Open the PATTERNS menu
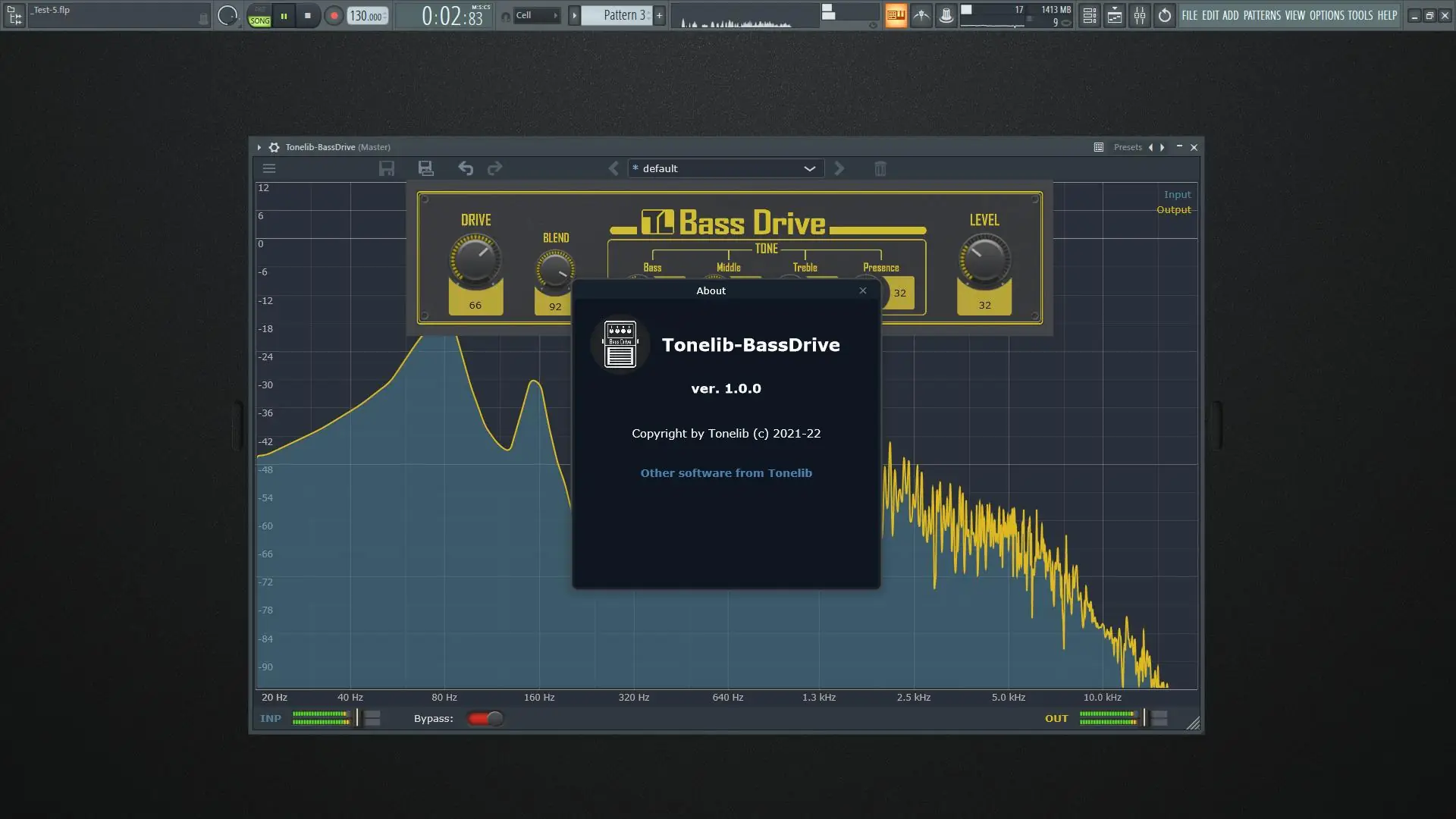The width and height of the screenshot is (1456, 819). tap(1261, 15)
